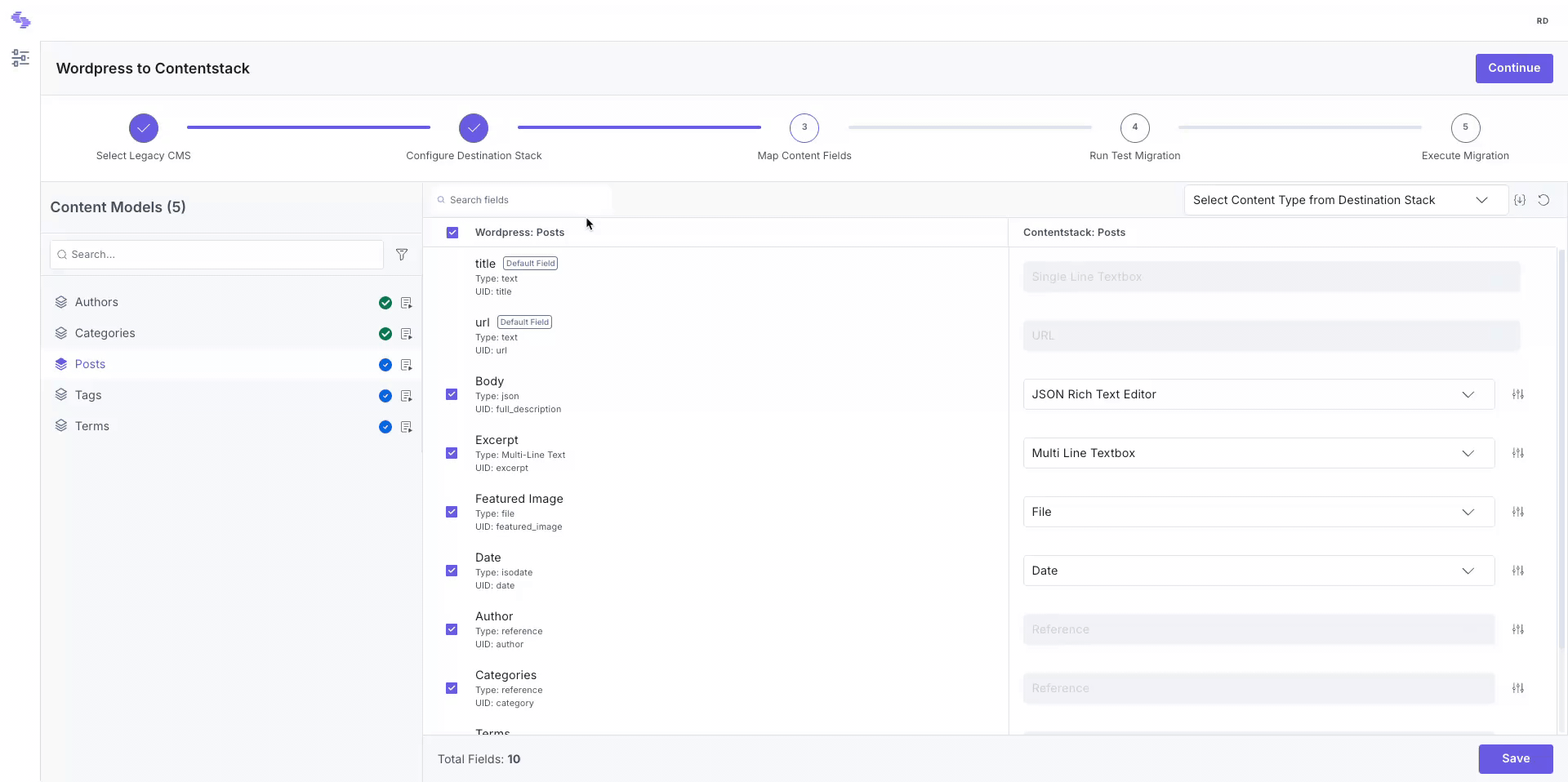Image resolution: width=1568 pixels, height=782 pixels.
Task: Click the Contentstack logo icon
Action: coord(20,20)
